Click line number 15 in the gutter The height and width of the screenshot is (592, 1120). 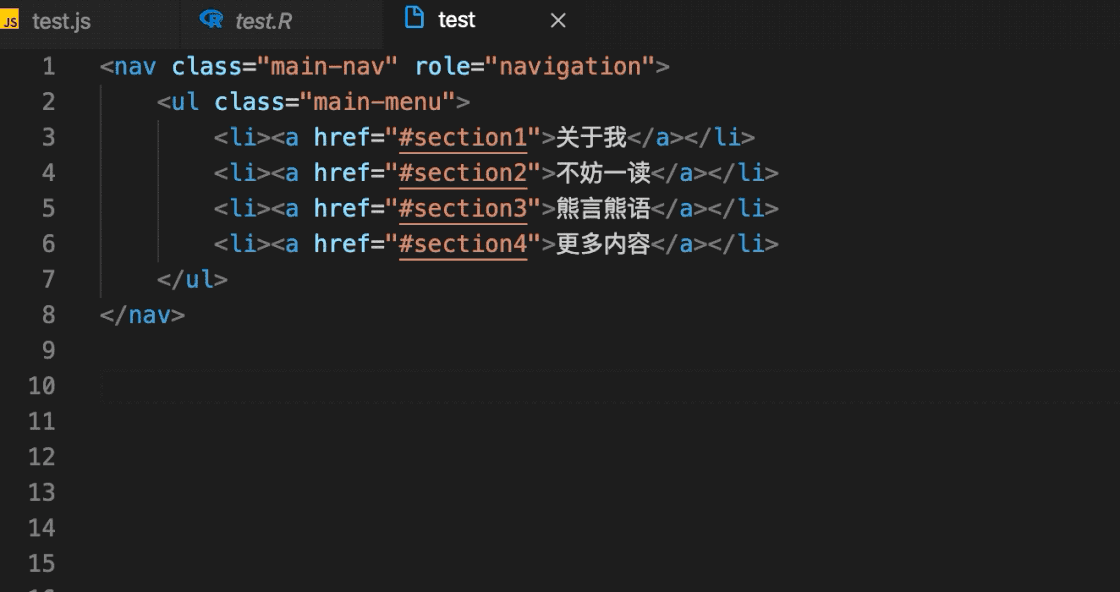pos(42,564)
